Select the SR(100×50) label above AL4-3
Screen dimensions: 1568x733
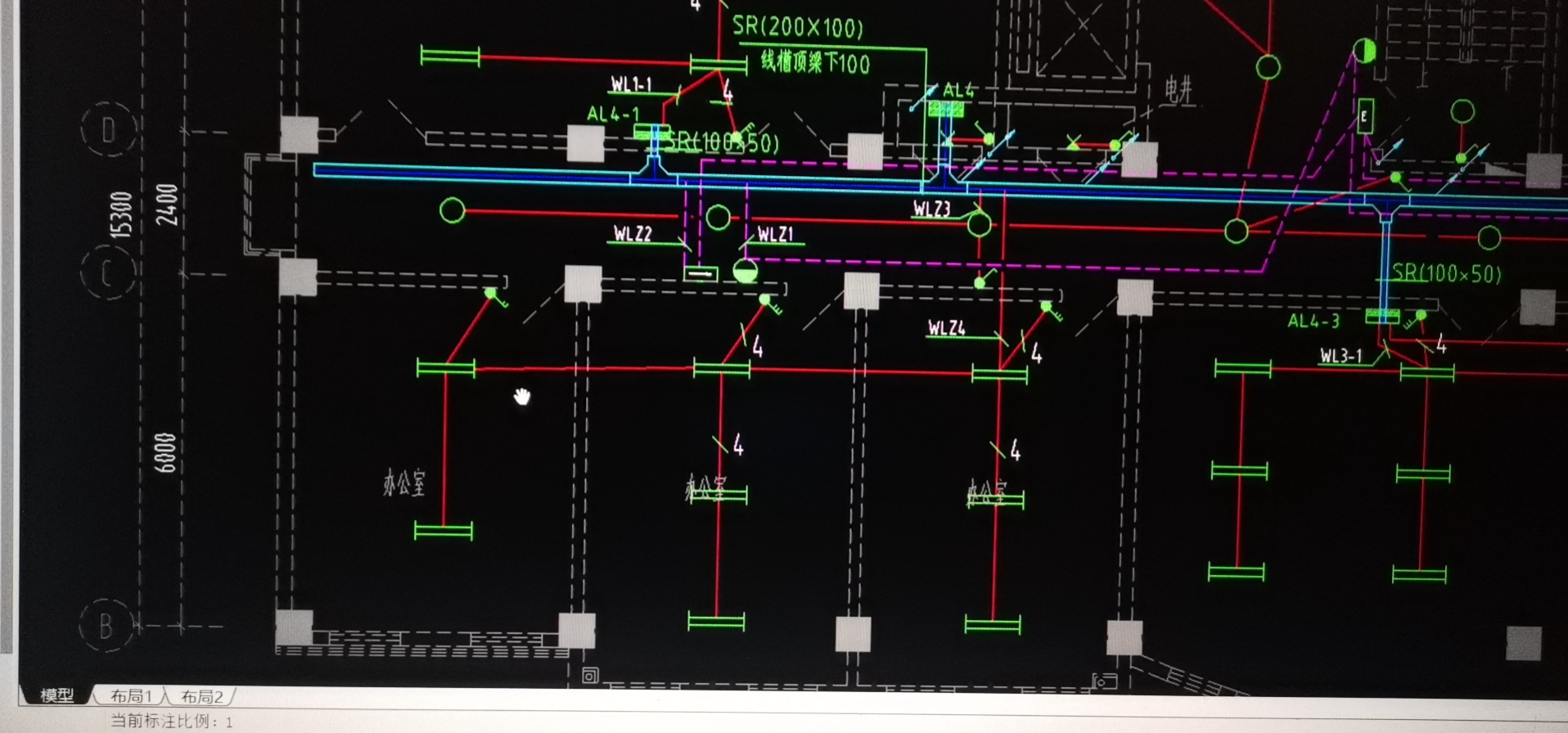(x=1447, y=273)
